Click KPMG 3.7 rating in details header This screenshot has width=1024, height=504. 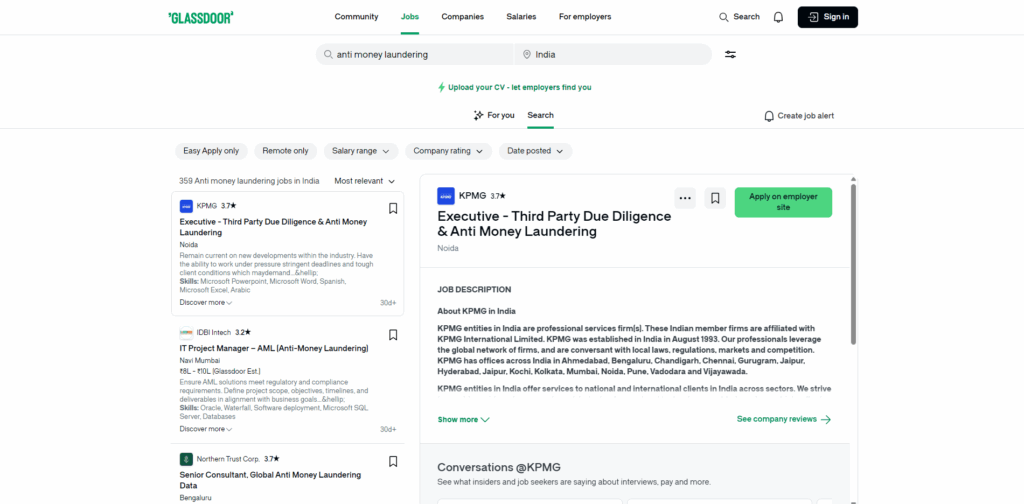coord(498,196)
